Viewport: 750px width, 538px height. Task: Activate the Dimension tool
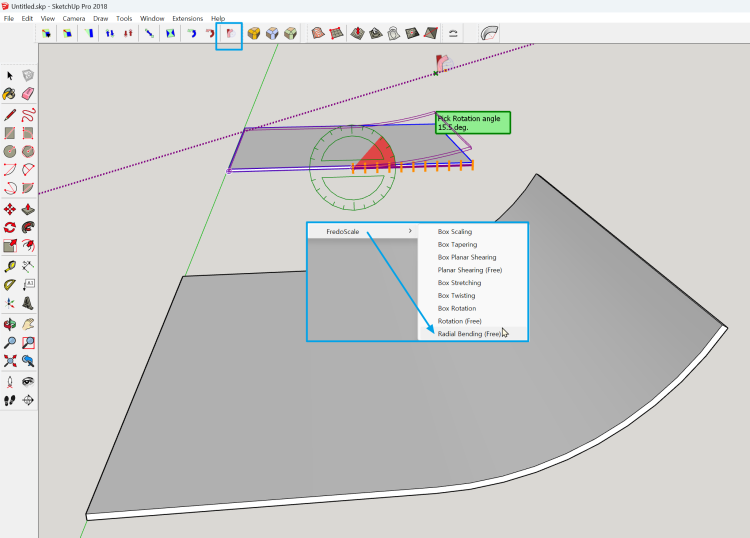pos(28,266)
